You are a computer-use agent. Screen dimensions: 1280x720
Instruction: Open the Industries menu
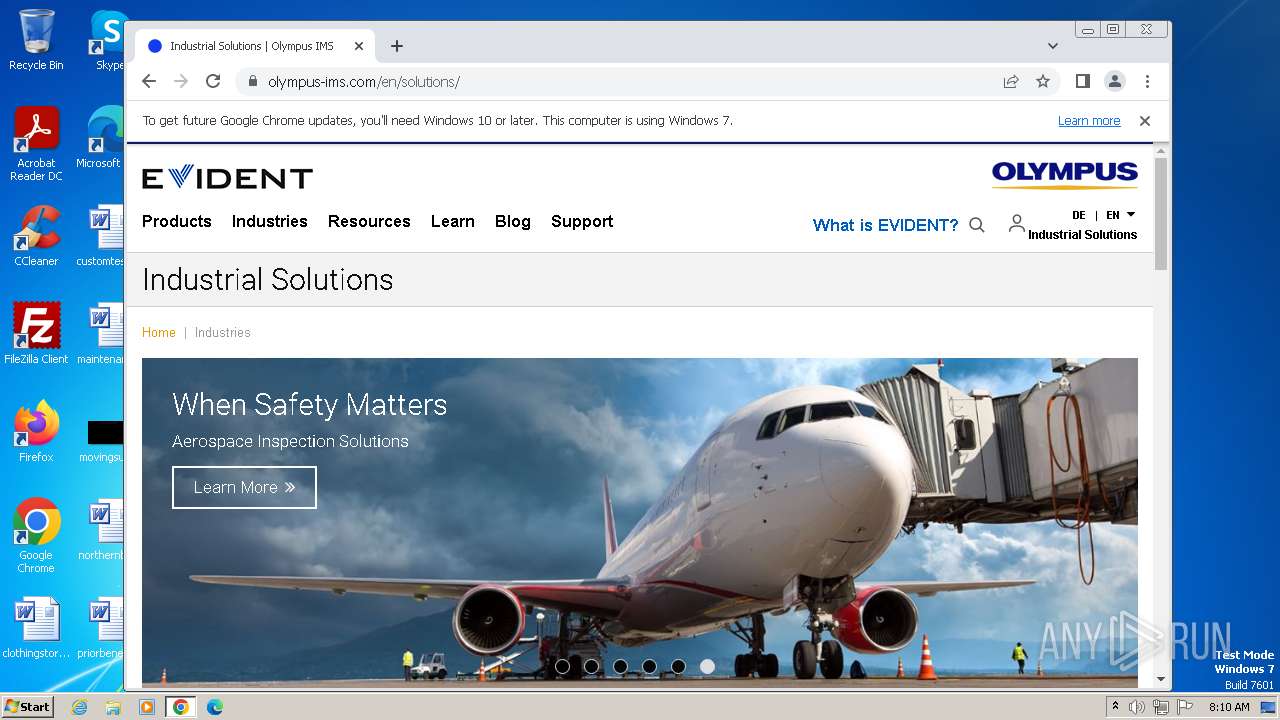pos(270,222)
